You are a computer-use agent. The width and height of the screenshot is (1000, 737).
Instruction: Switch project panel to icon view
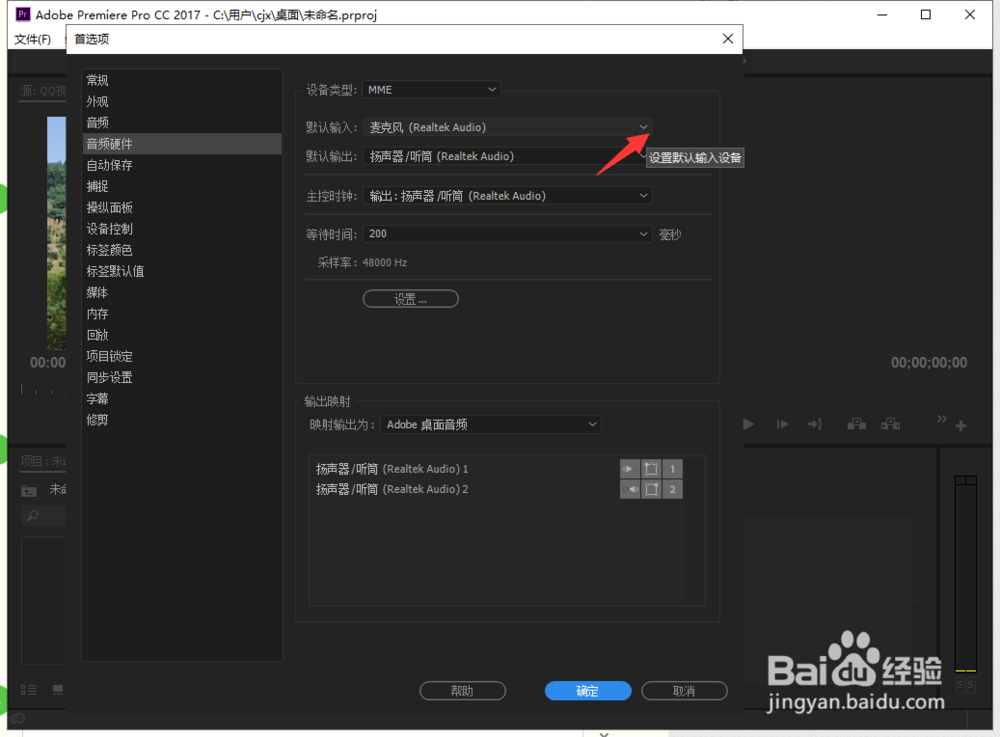58,690
